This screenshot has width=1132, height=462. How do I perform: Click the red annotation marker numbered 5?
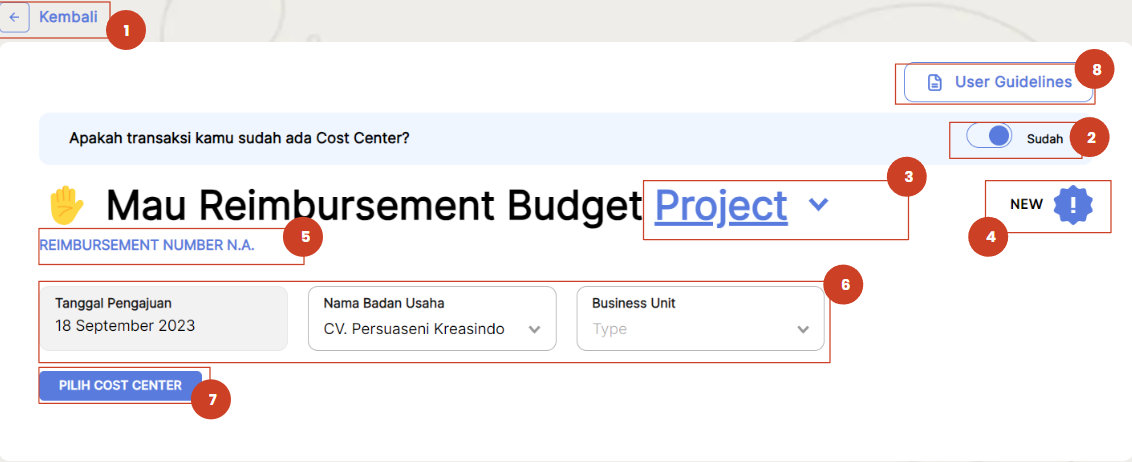[x=303, y=237]
